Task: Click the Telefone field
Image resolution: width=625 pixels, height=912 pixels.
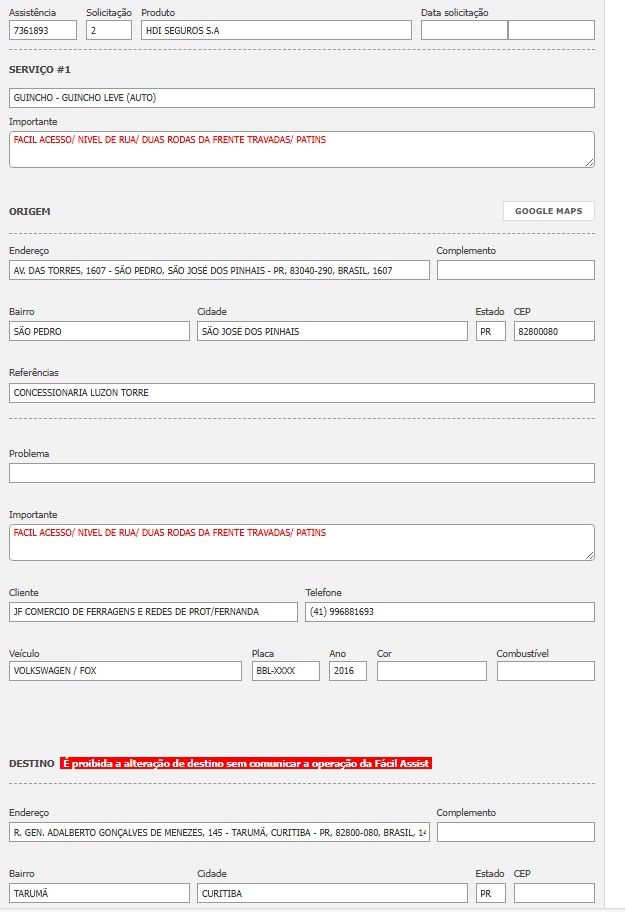Action: pyautogui.click(x=449, y=611)
